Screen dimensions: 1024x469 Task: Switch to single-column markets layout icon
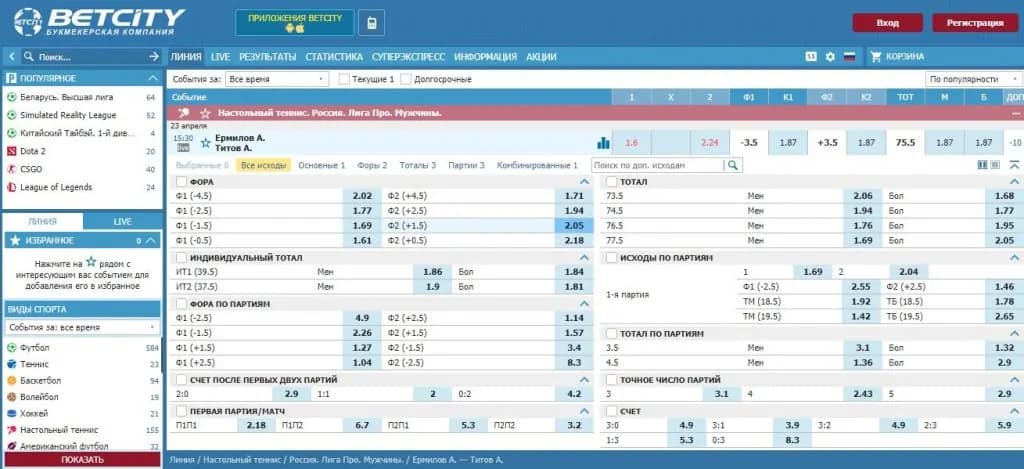tap(995, 165)
